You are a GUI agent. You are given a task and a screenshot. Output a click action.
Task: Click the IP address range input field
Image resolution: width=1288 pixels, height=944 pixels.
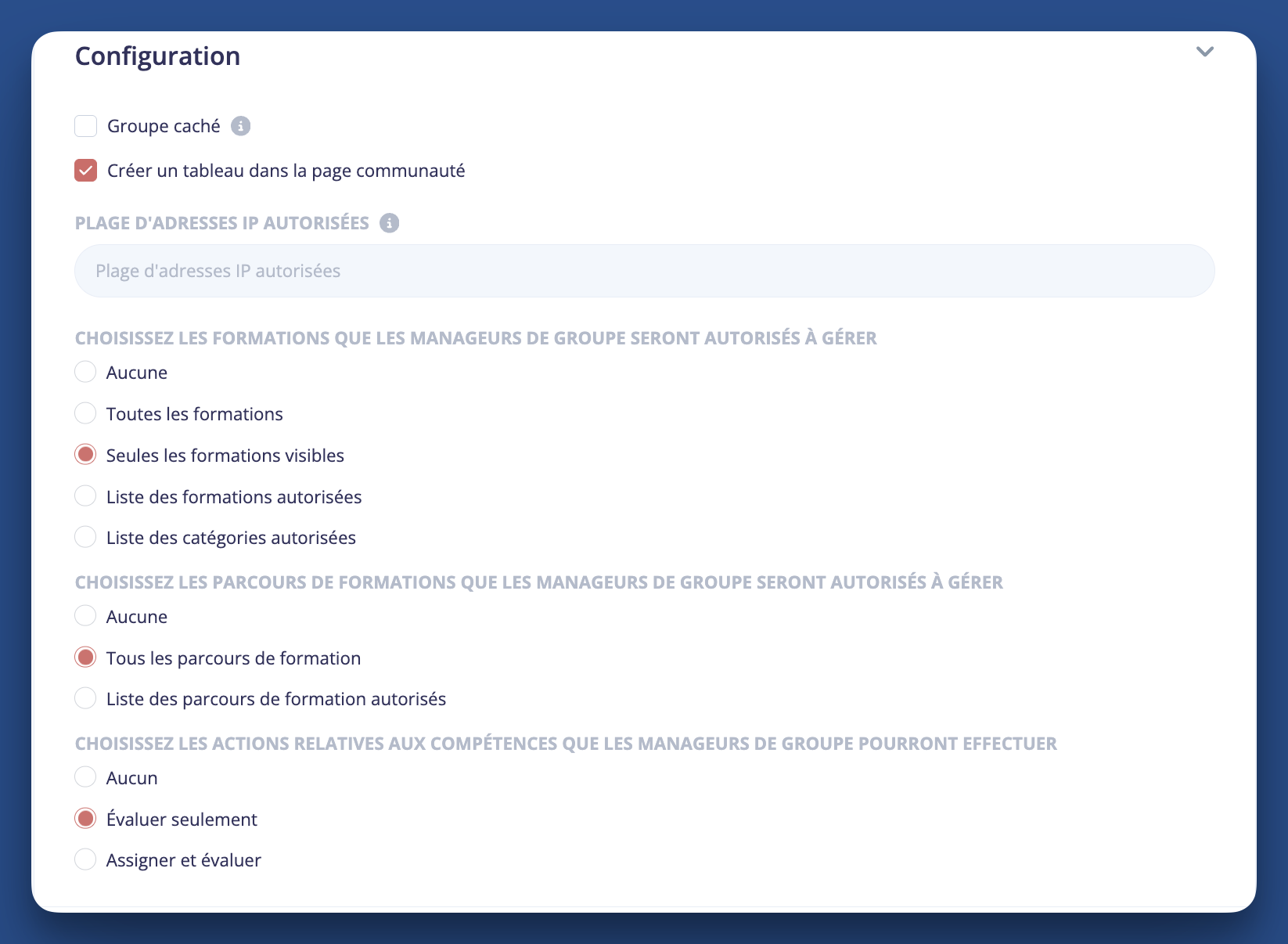point(644,271)
